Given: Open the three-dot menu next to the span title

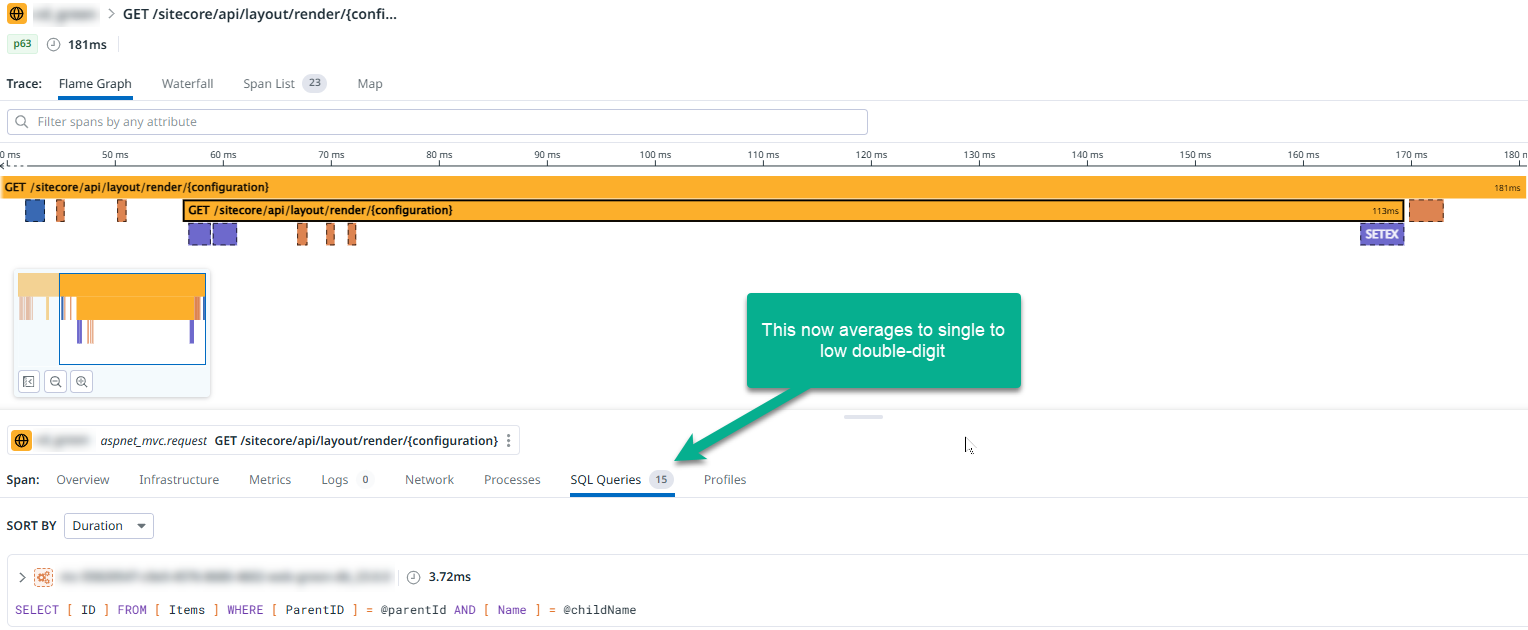Looking at the screenshot, I should pyautogui.click(x=508, y=440).
